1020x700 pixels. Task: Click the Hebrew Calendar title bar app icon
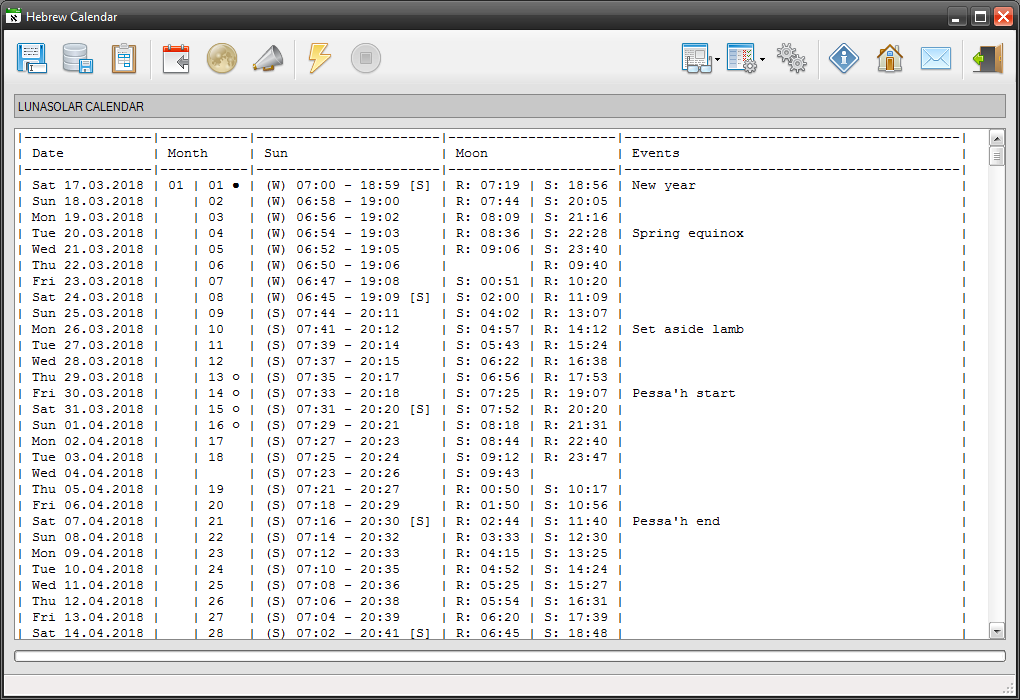(13, 16)
